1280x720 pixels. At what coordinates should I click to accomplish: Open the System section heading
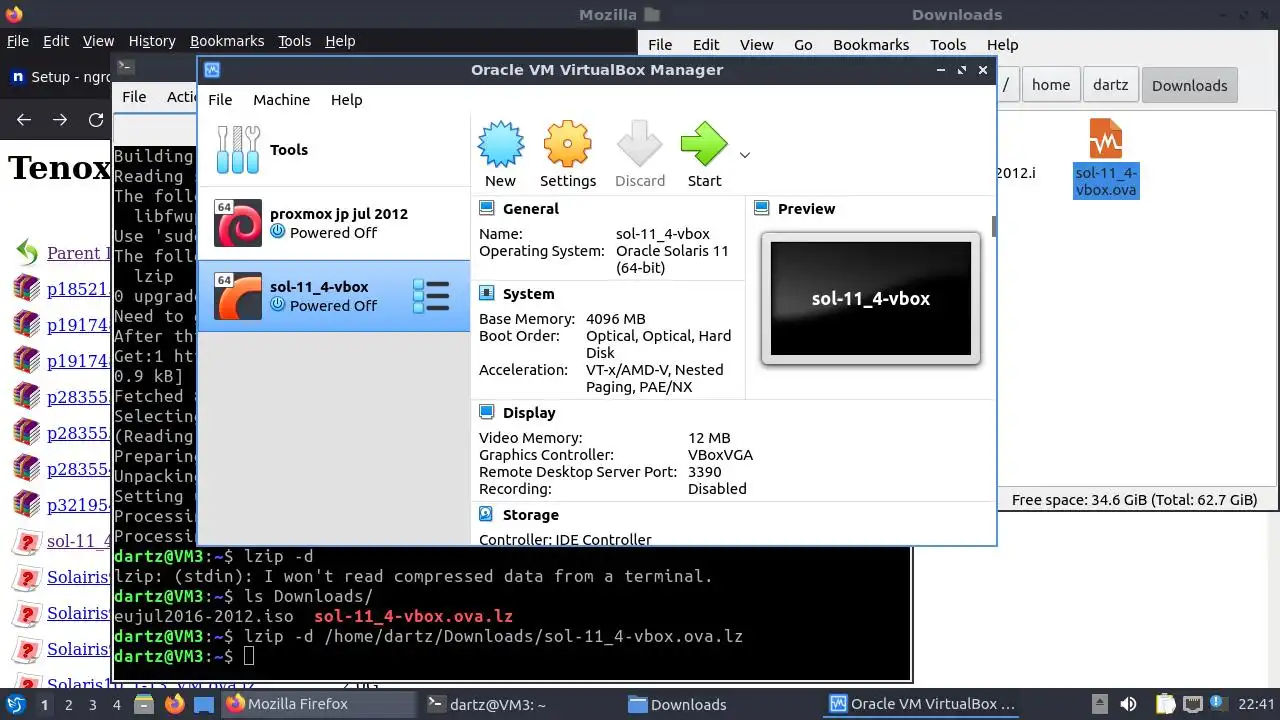(x=528, y=294)
